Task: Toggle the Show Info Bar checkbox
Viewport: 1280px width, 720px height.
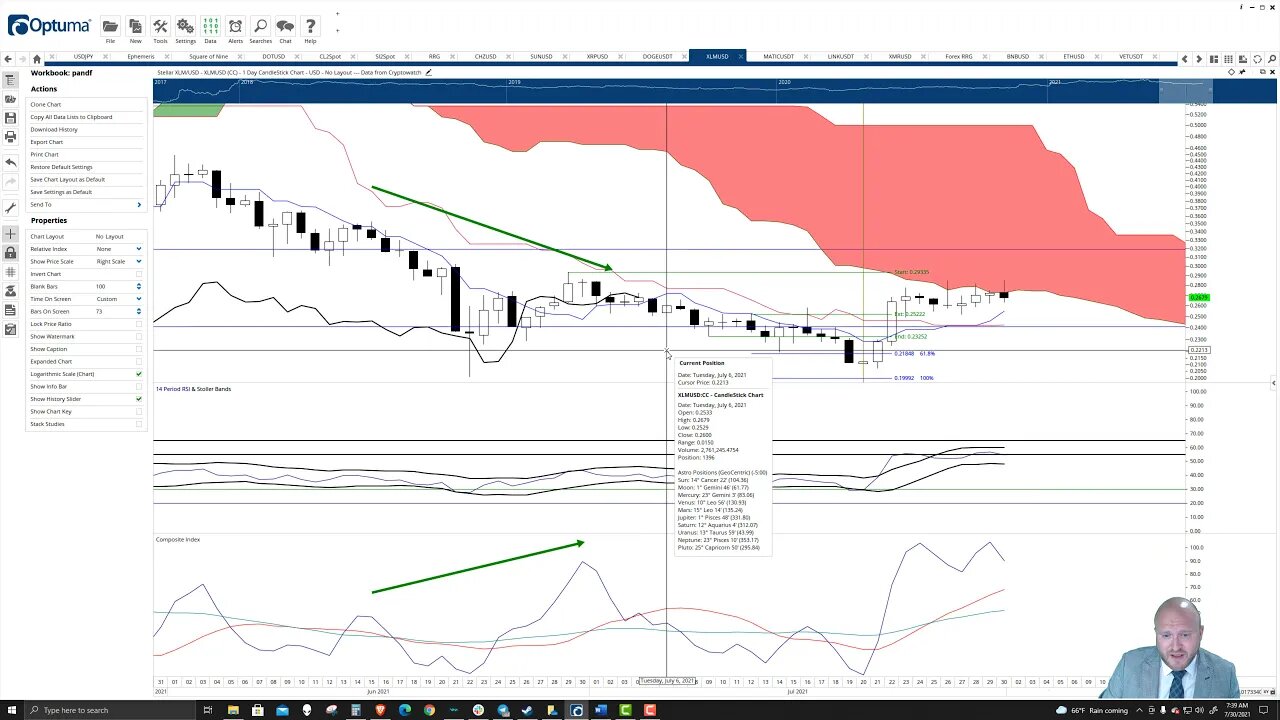Action: coord(138,386)
